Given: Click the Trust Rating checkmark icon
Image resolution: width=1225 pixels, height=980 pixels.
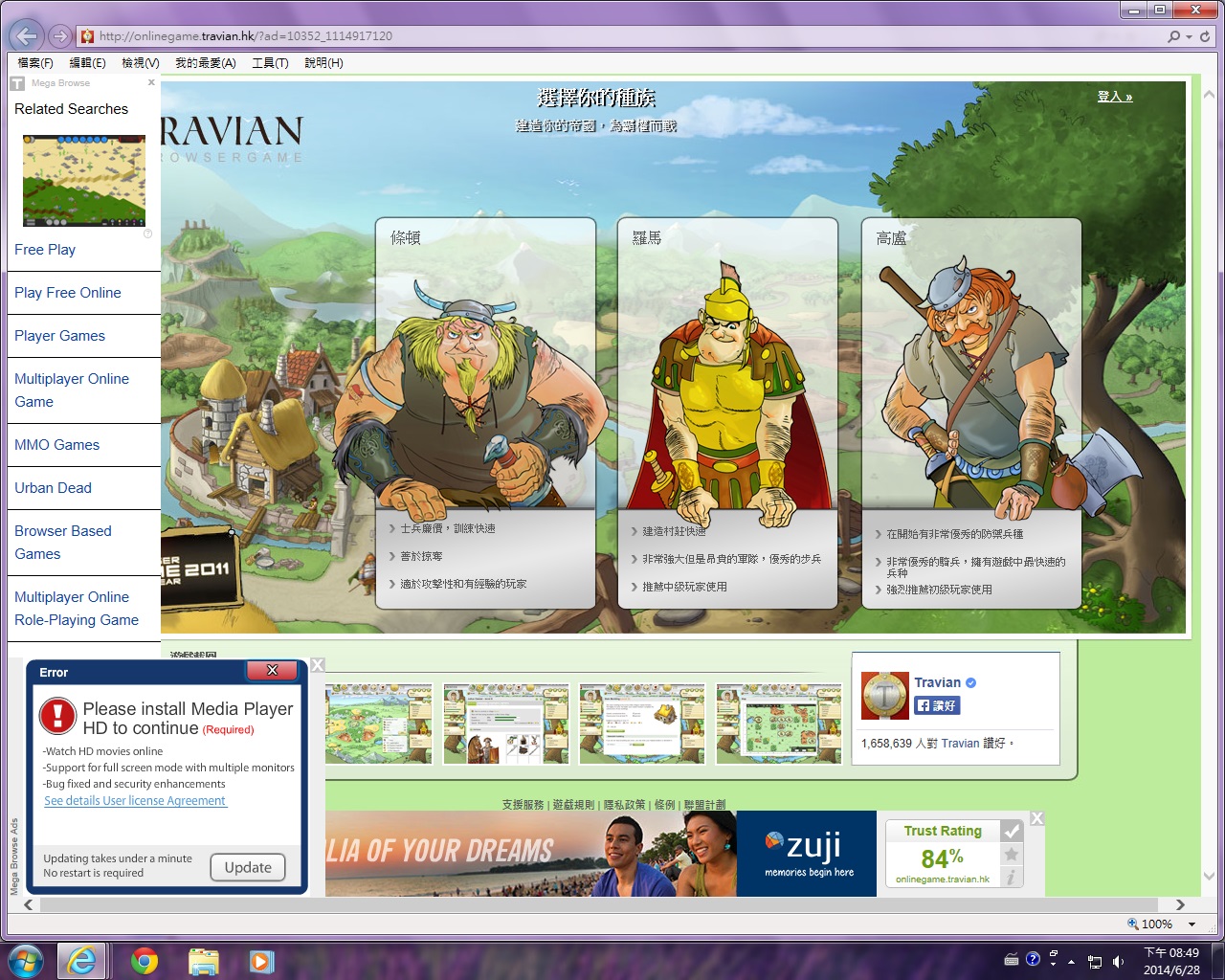Looking at the screenshot, I should pos(1012,832).
